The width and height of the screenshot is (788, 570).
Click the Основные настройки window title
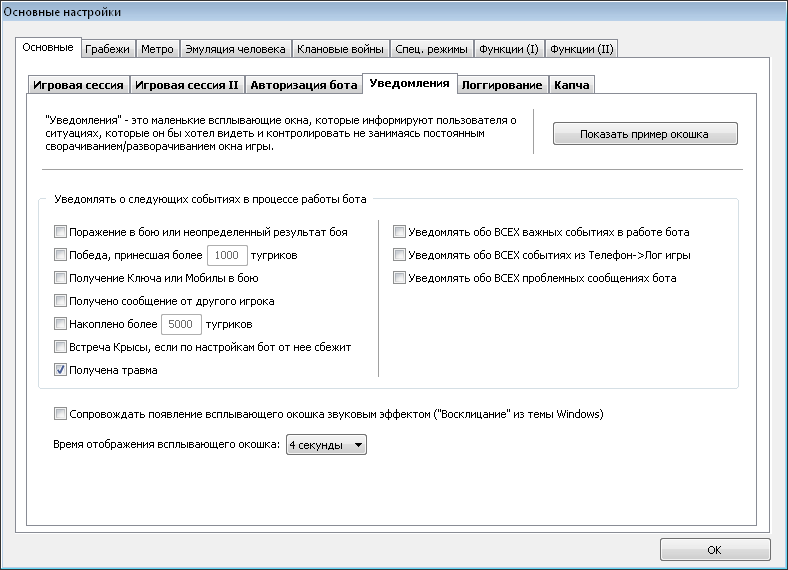coord(62,12)
